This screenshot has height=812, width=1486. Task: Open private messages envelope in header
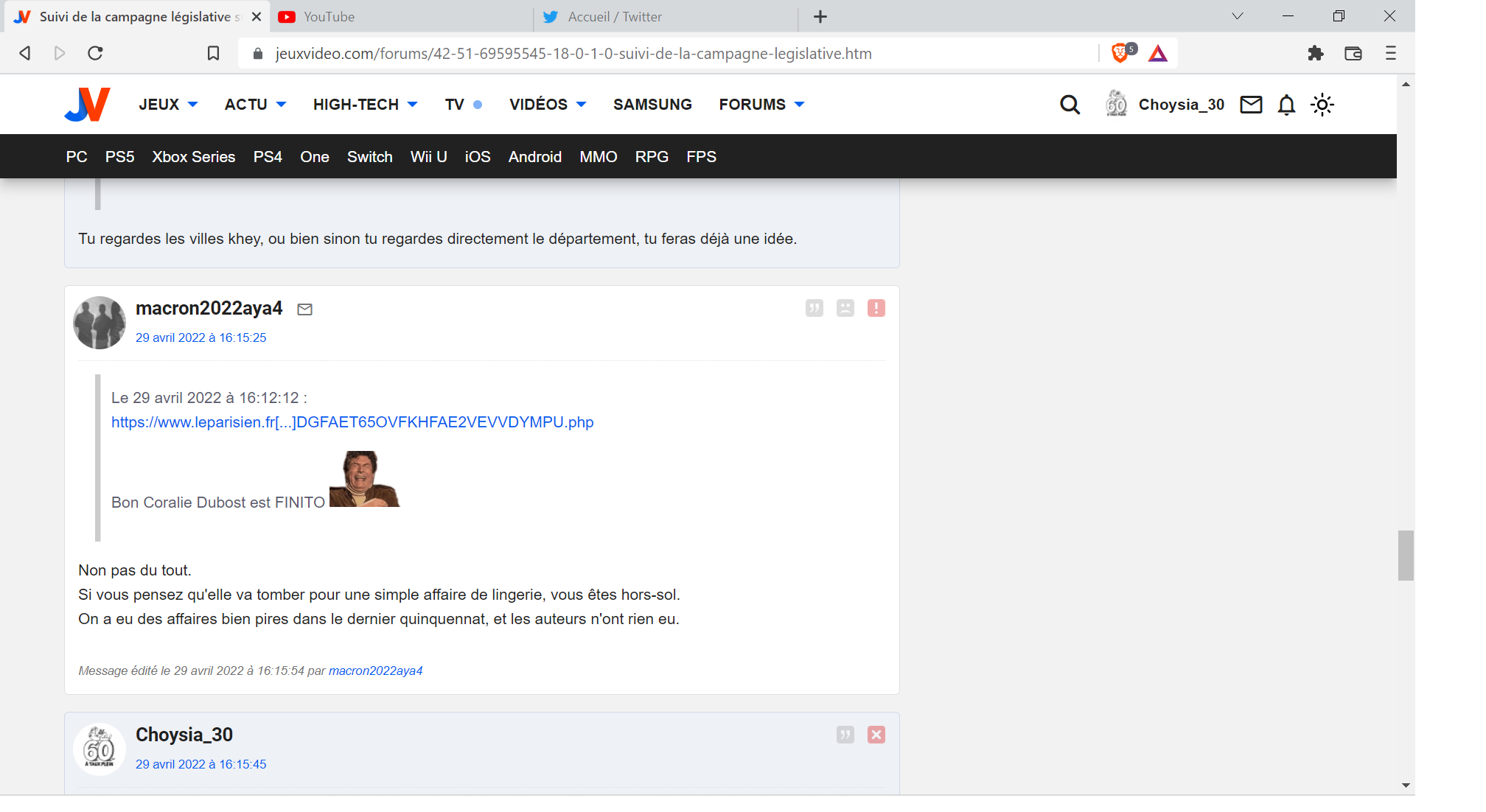point(1251,105)
